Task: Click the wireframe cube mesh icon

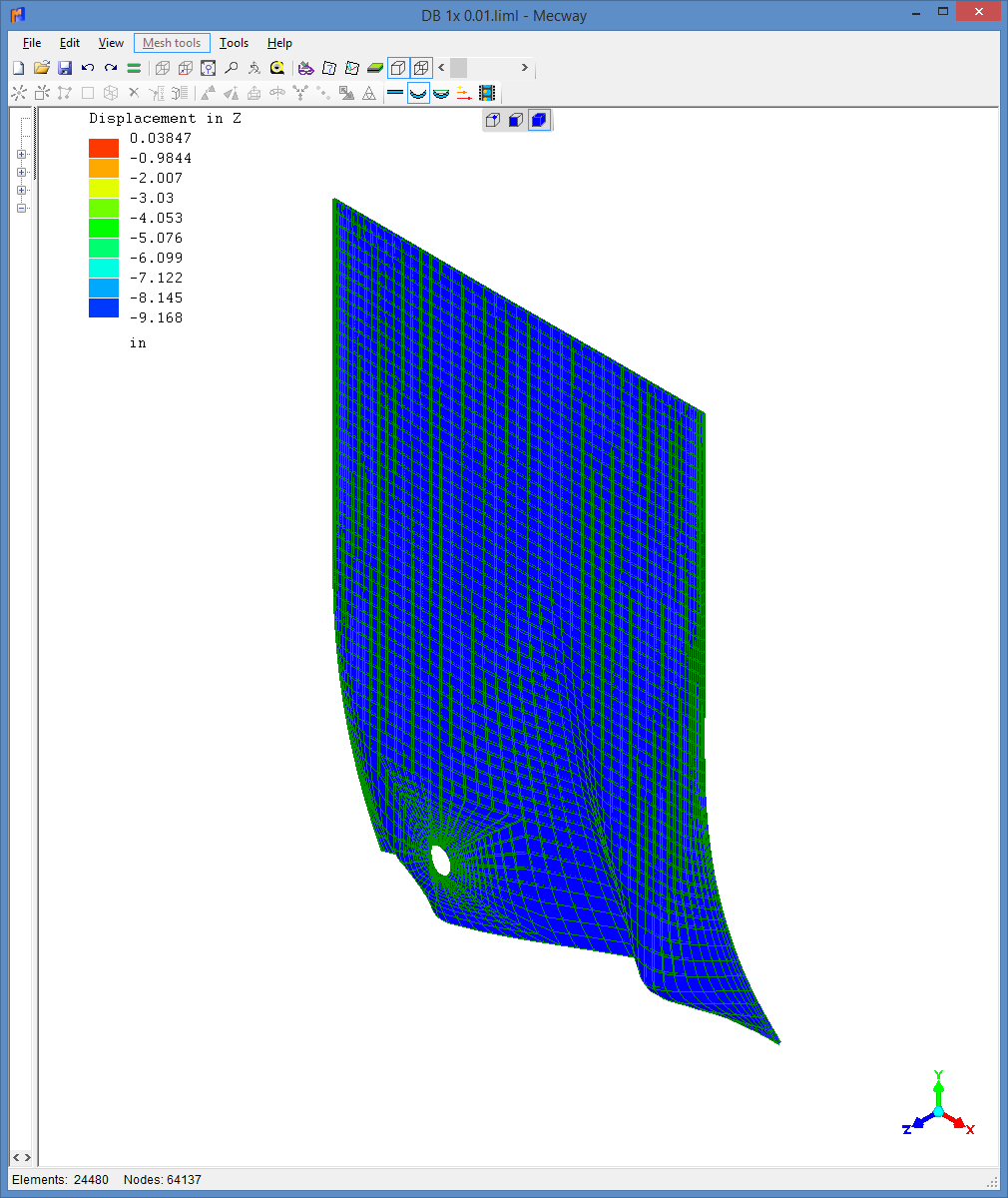Action: pos(111,93)
